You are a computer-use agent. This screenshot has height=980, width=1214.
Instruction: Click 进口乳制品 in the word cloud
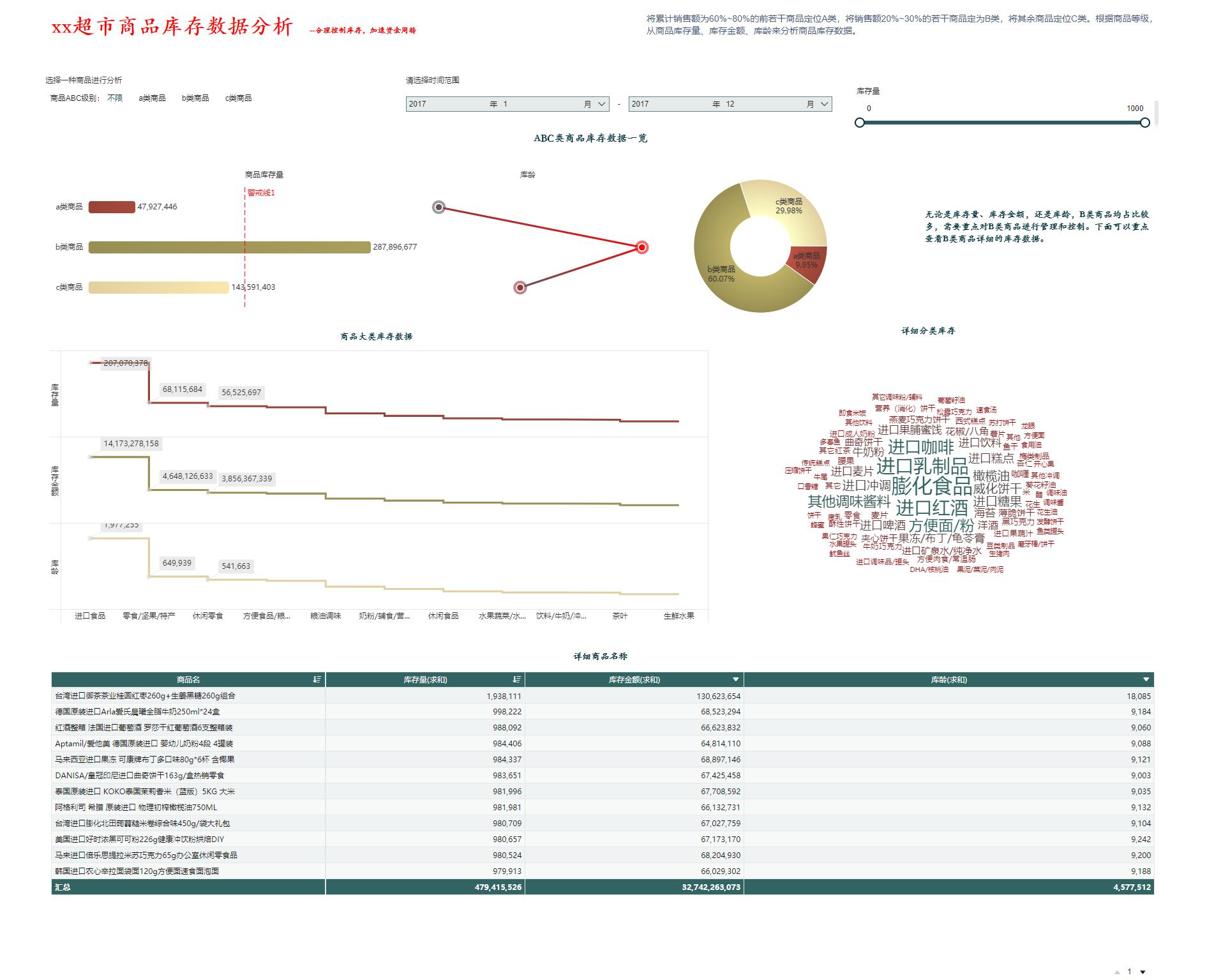922,466
